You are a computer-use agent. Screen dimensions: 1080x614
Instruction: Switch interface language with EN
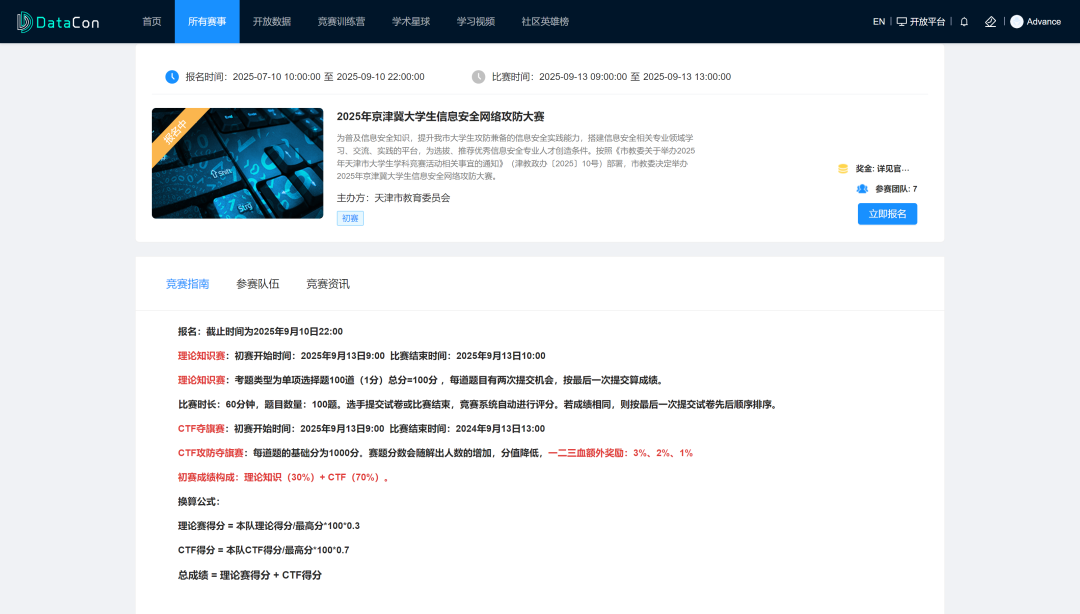pyautogui.click(x=878, y=21)
